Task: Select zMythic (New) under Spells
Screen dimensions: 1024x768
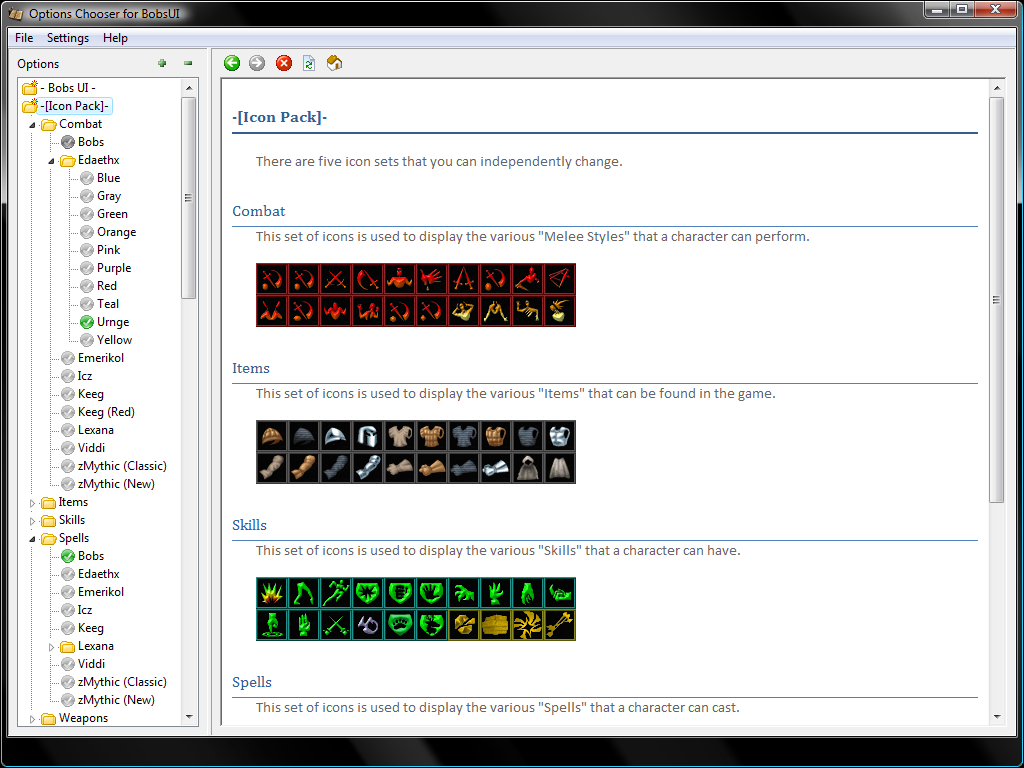Action: click(x=116, y=699)
